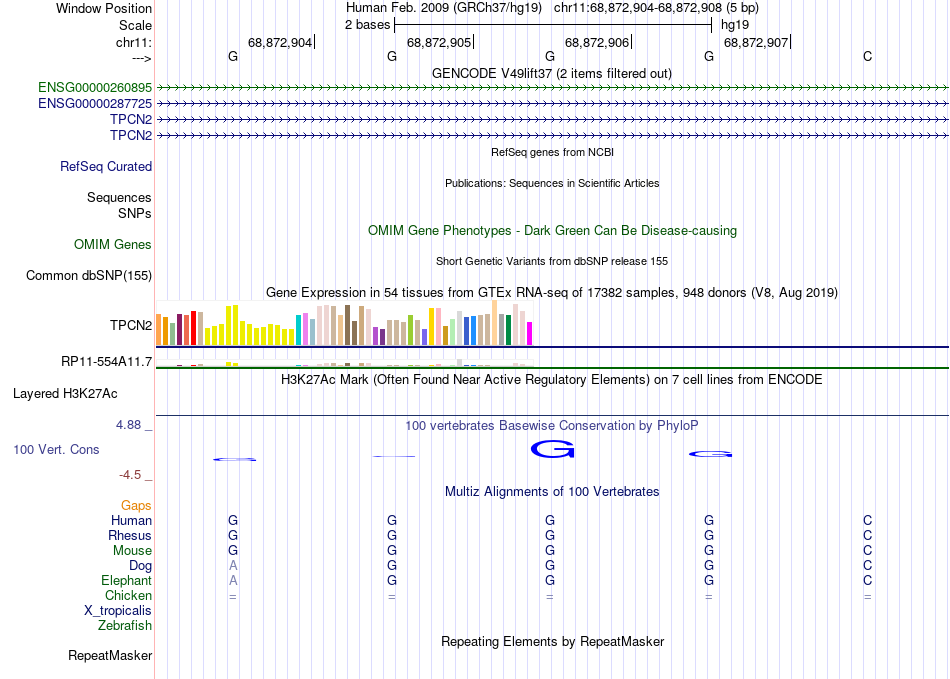Click the chr11:68,872,904-68,872,908 (5 bp) position text
The height and width of the screenshot is (679, 950).
[x=656, y=8]
